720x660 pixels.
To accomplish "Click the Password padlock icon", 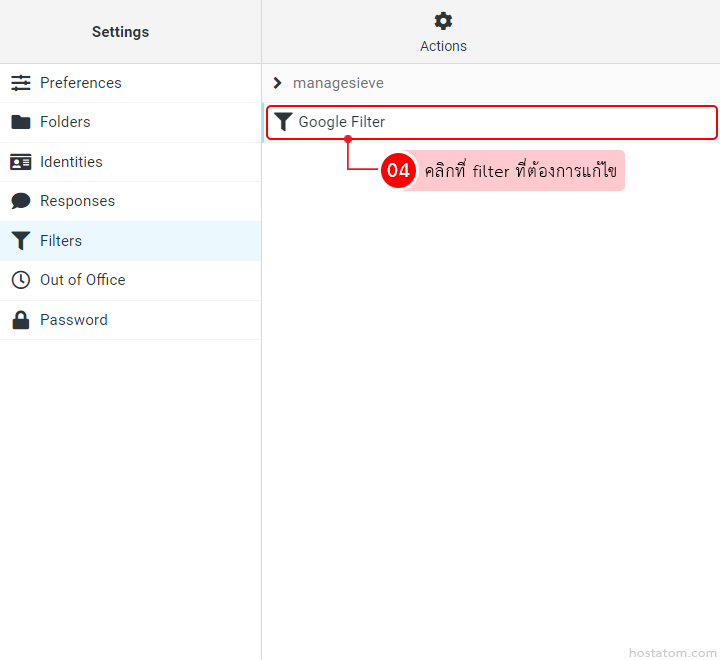I will 21,320.
